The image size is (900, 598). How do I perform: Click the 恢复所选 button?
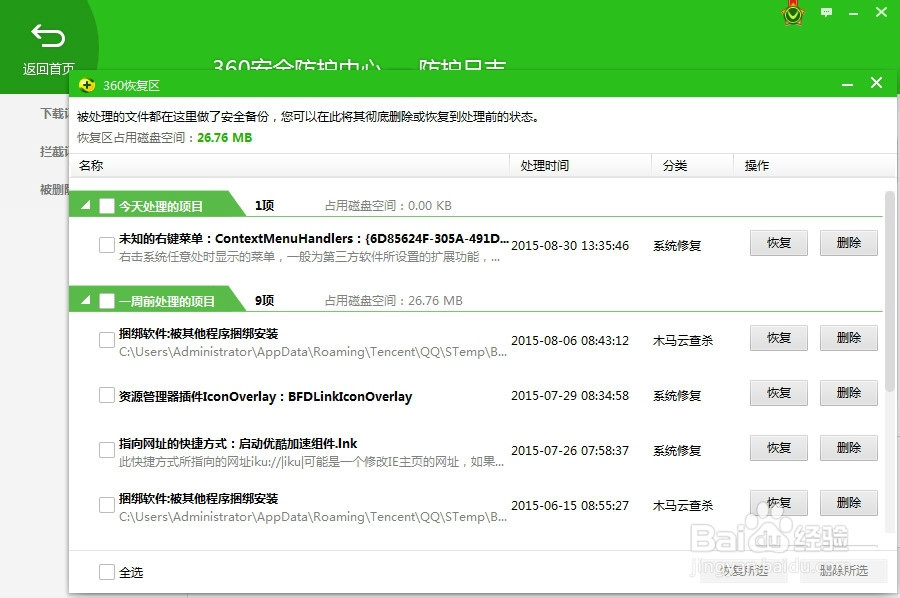[744, 570]
